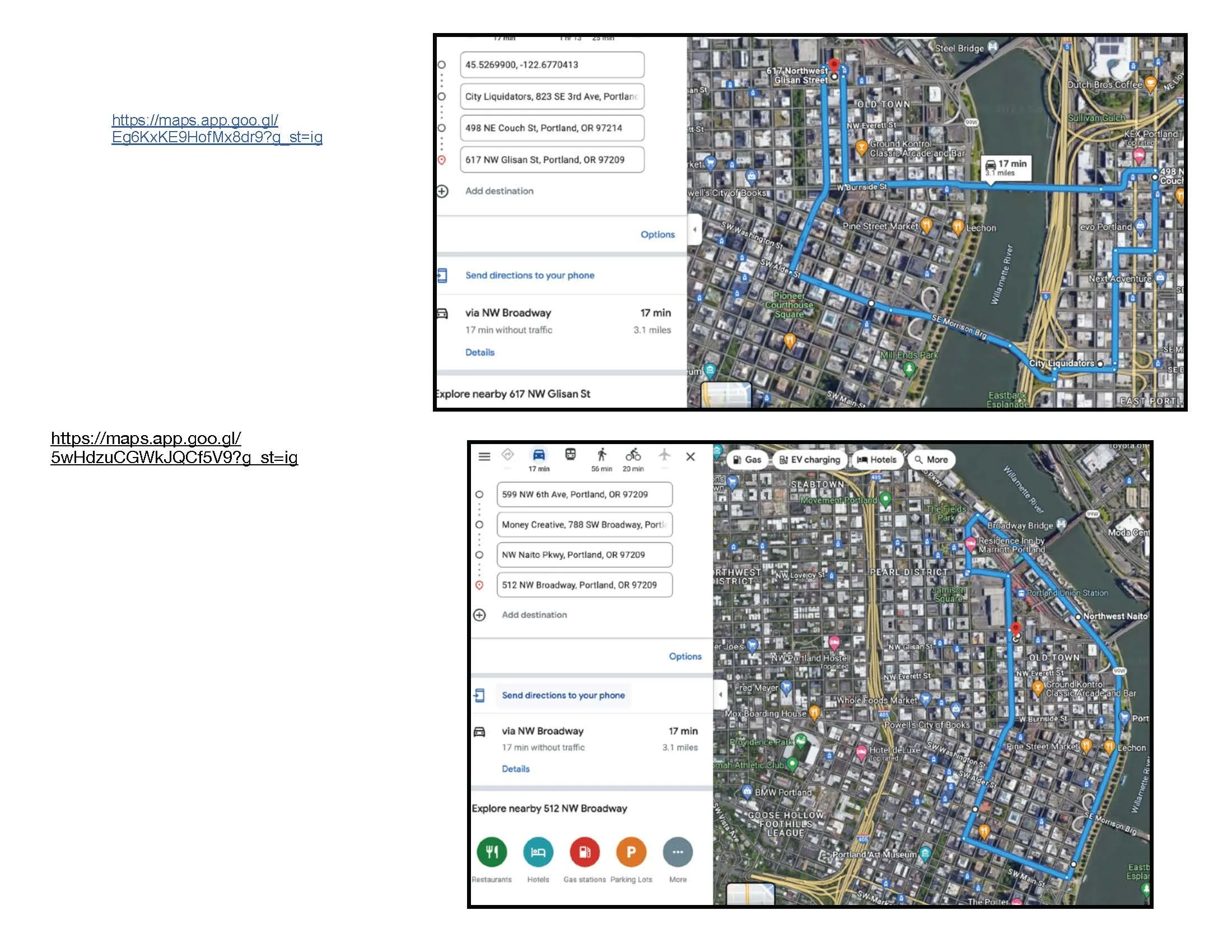Open Options in the 512 NW Broadway panel
The width and height of the screenshot is (1232, 952).
[685, 656]
